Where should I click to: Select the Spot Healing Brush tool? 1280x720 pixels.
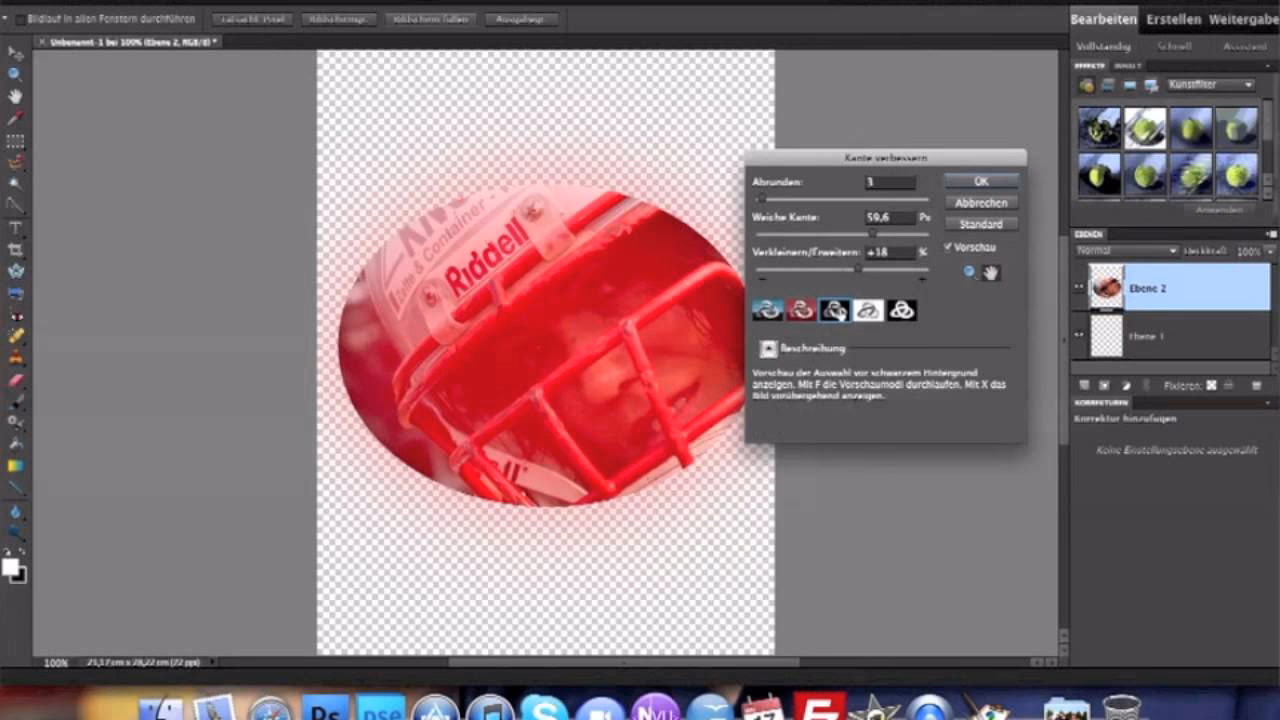[x=15, y=336]
